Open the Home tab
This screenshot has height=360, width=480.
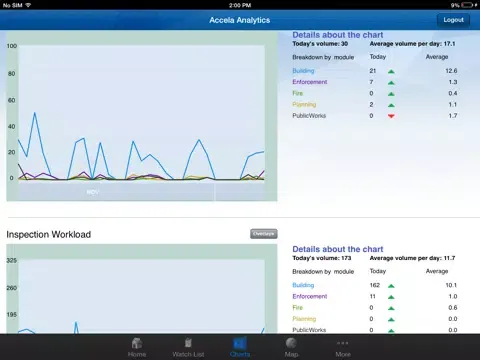click(x=137, y=347)
